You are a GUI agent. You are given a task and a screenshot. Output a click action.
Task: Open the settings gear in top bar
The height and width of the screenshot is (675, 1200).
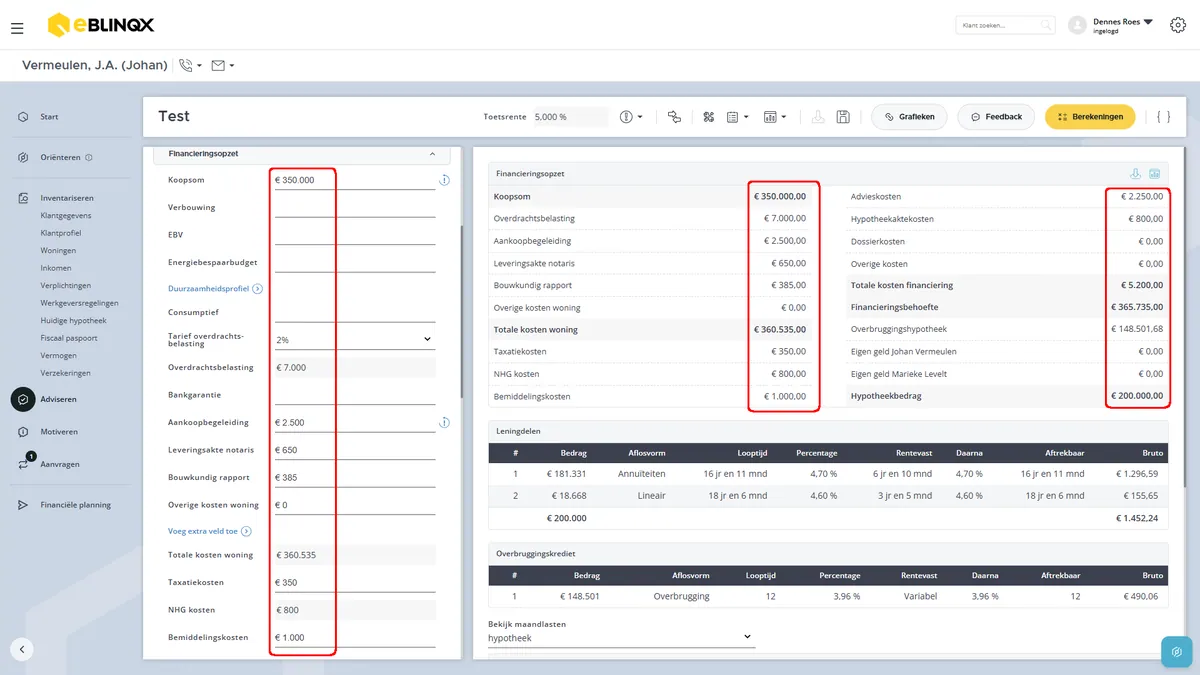1178,26
